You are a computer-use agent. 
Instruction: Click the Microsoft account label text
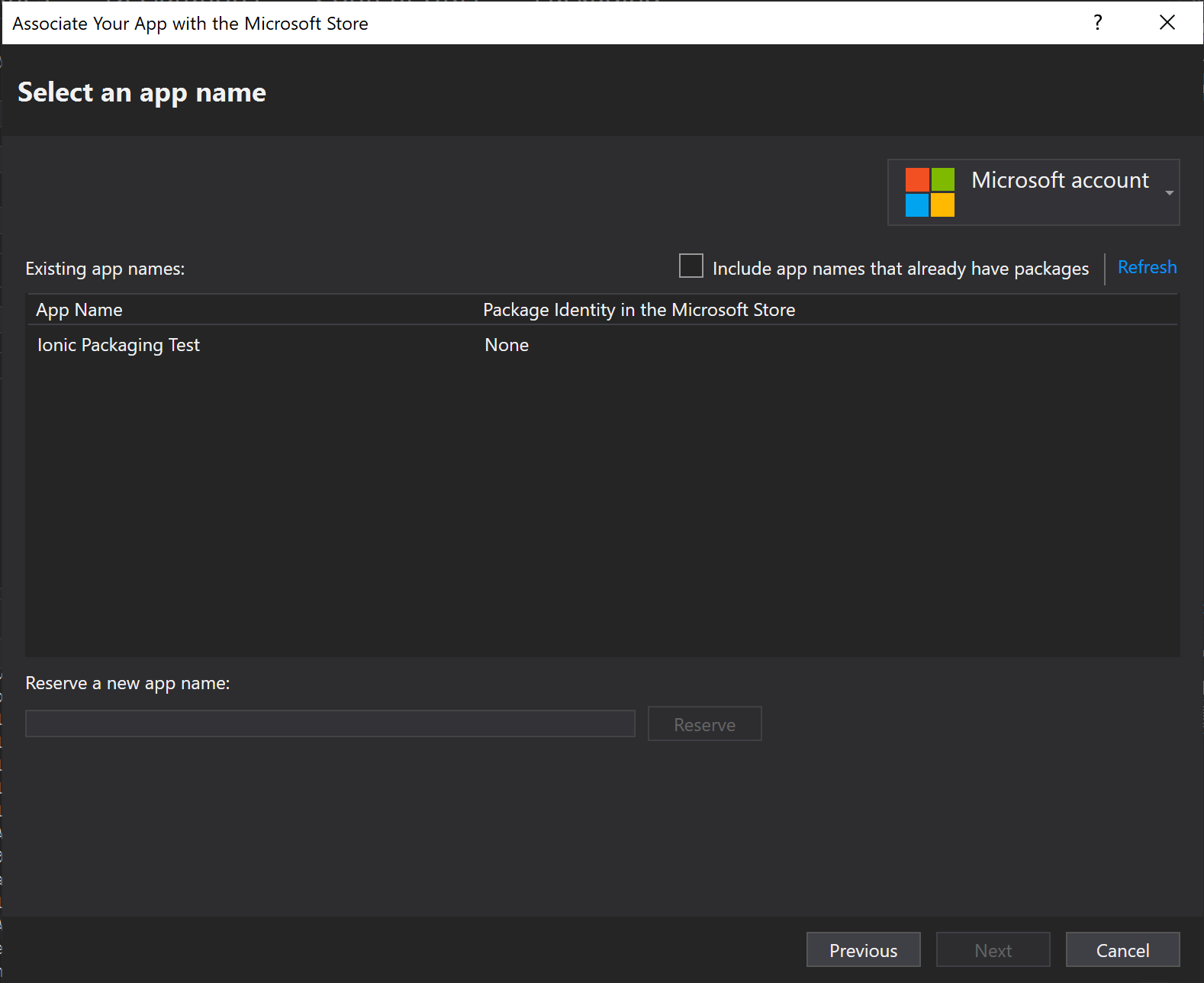(1060, 180)
